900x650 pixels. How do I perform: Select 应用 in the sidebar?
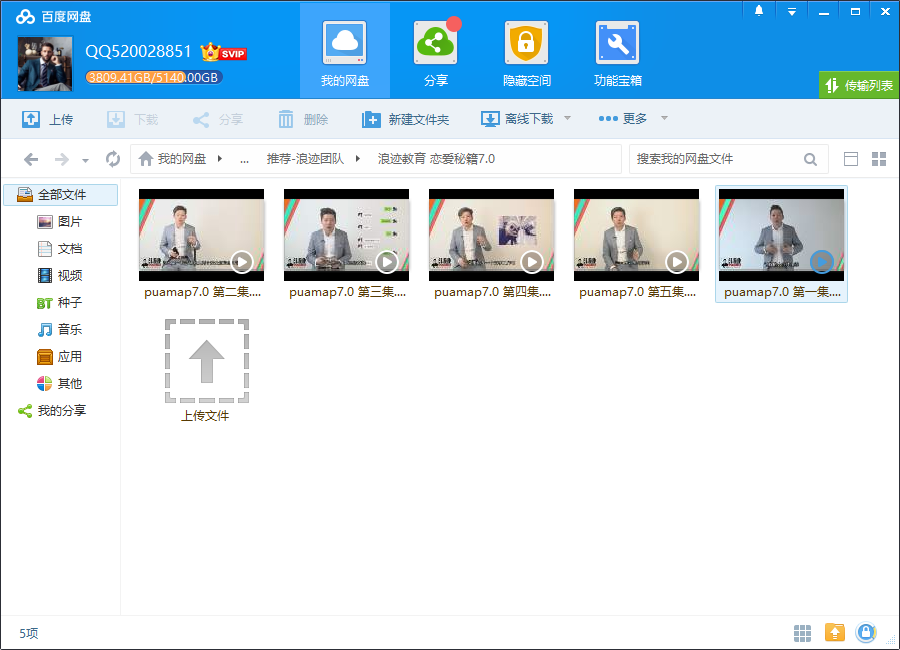click(x=60, y=357)
